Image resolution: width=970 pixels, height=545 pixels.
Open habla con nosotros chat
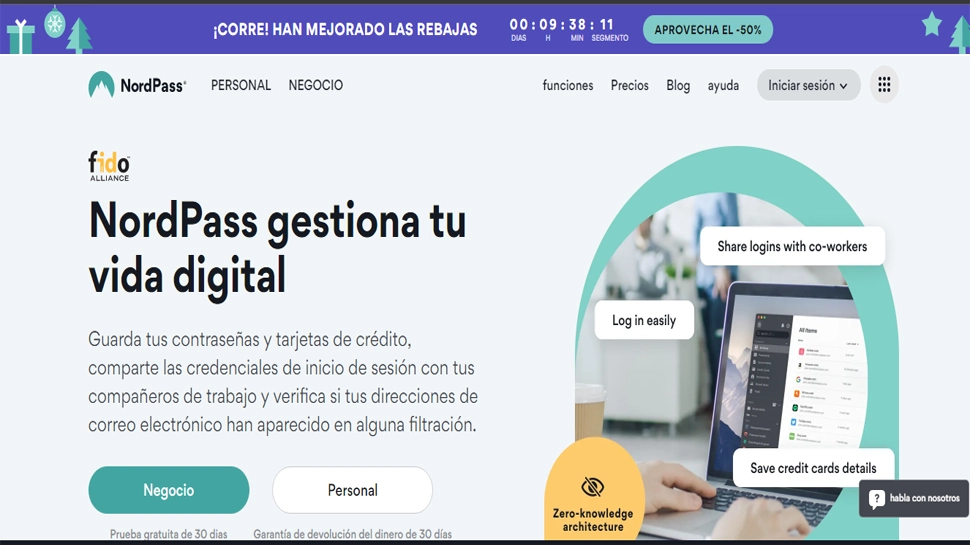pyautogui.click(x=914, y=499)
